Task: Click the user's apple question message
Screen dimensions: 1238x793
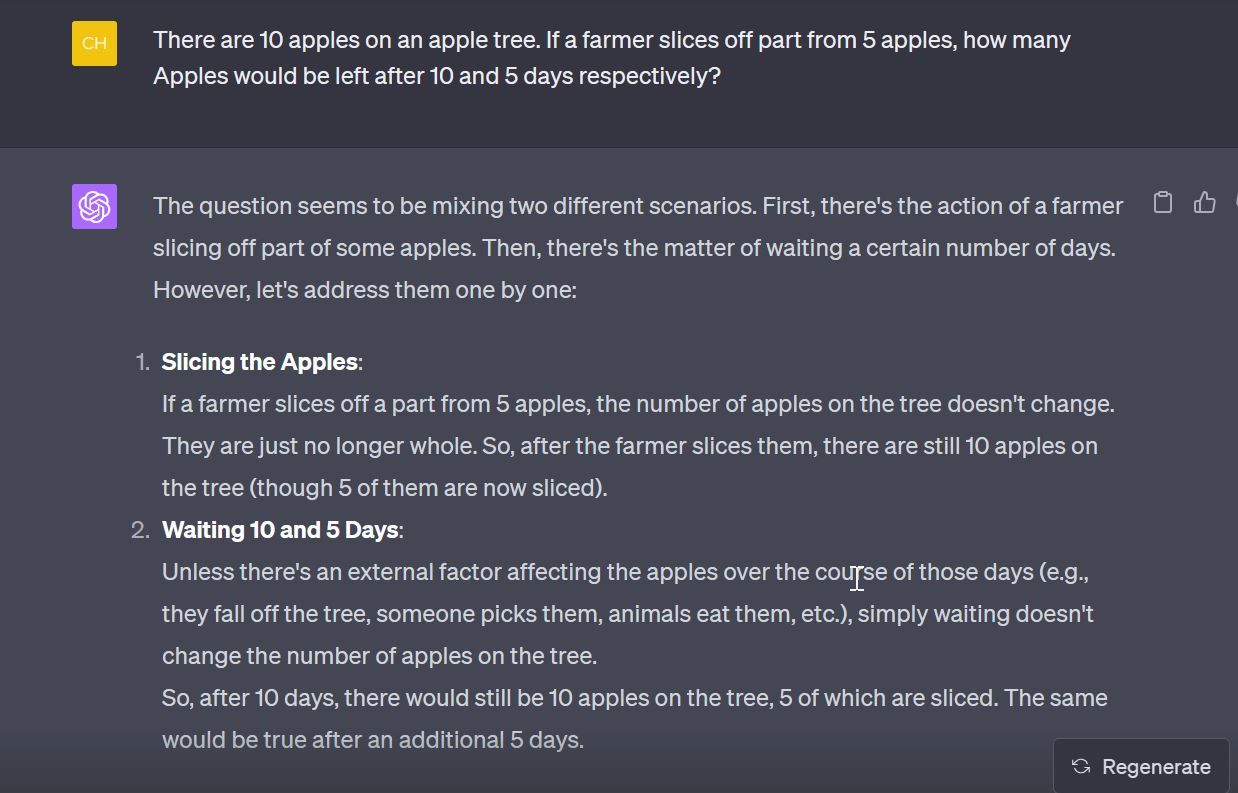Action: 610,57
